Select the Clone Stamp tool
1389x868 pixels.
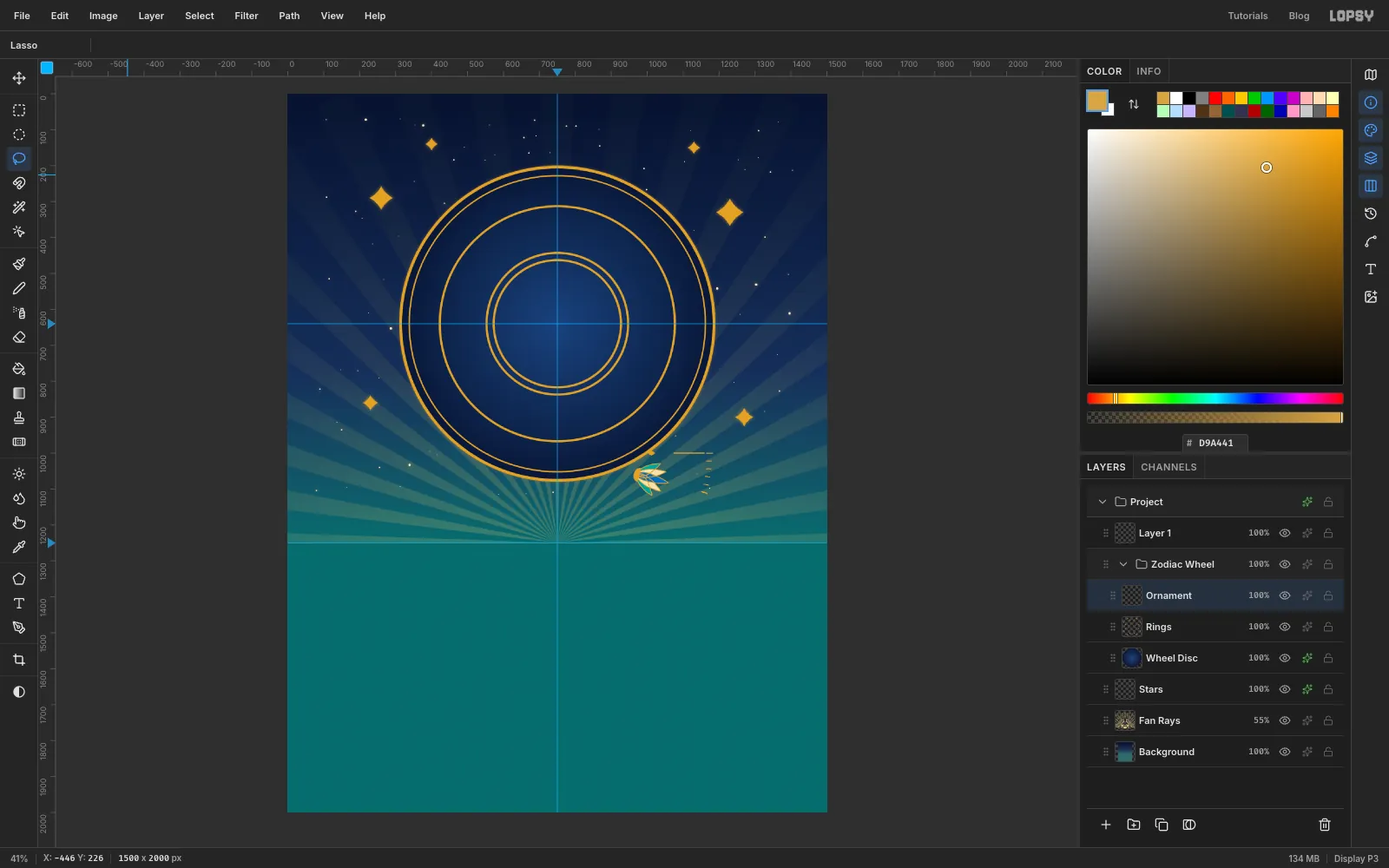[x=19, y=418]
